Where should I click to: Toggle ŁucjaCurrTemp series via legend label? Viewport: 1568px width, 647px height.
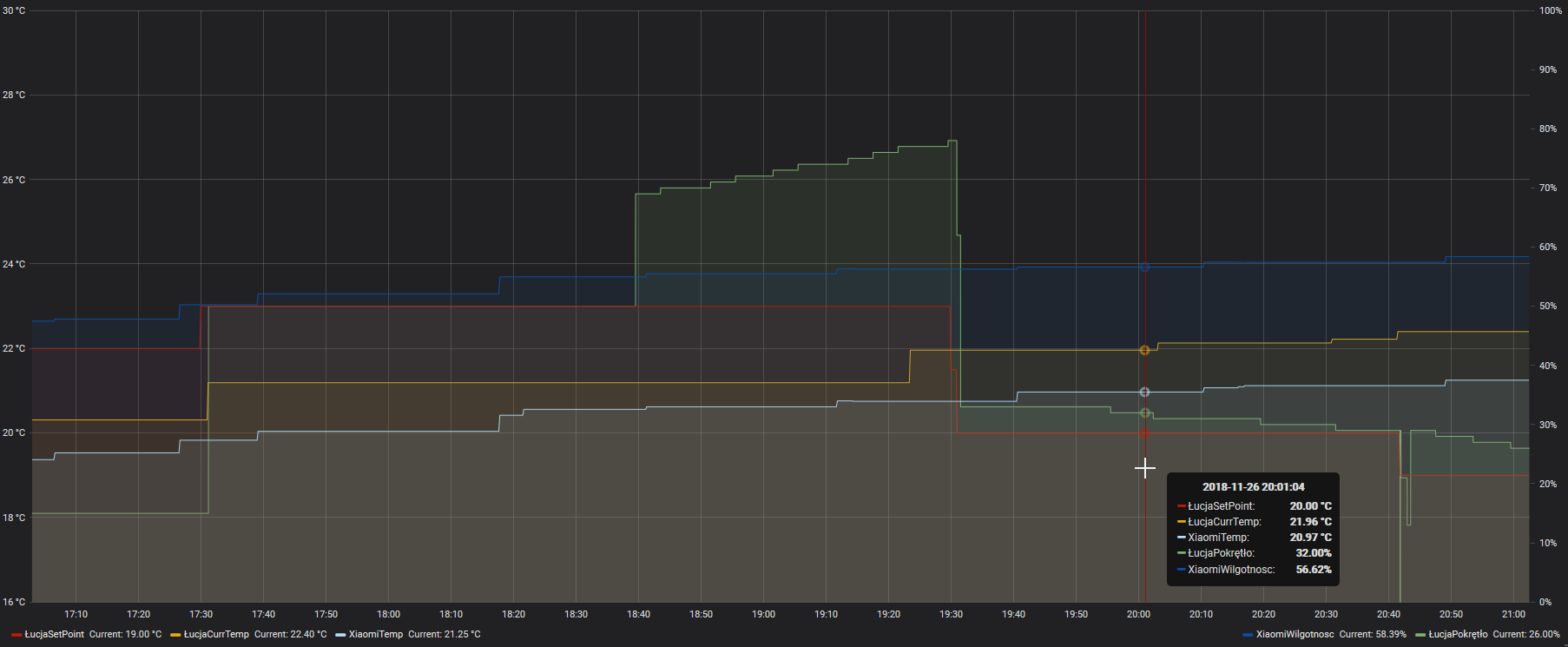click(x=216, y=635)
